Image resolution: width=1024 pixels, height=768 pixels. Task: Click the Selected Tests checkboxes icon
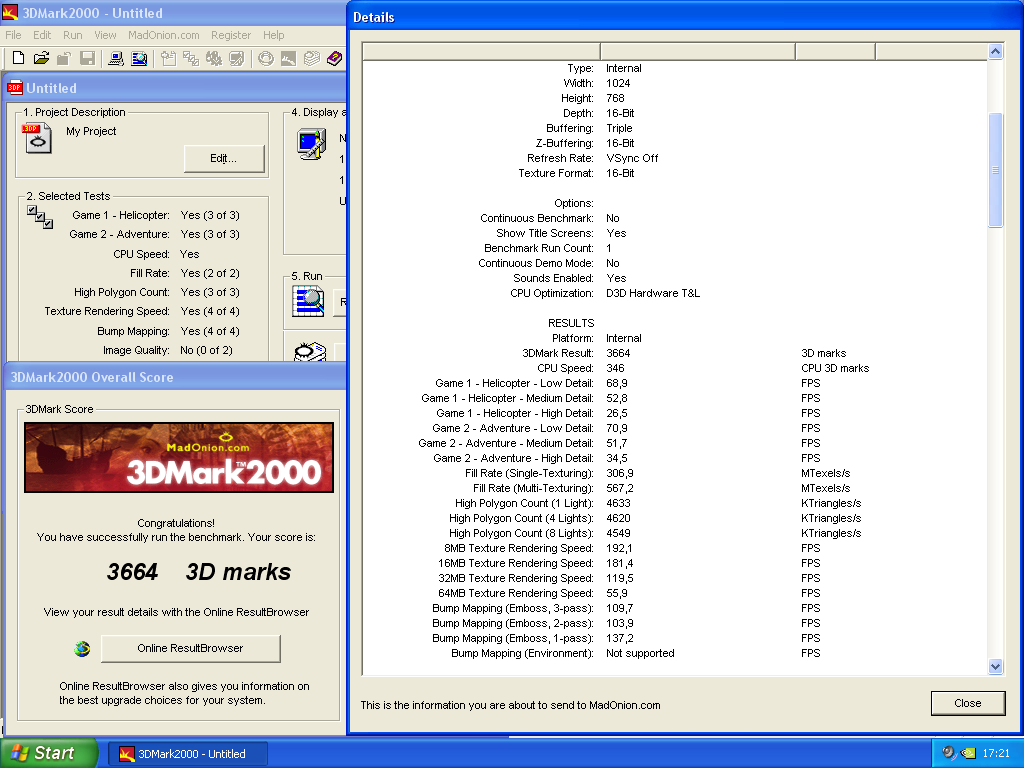[x=40, y=217]
